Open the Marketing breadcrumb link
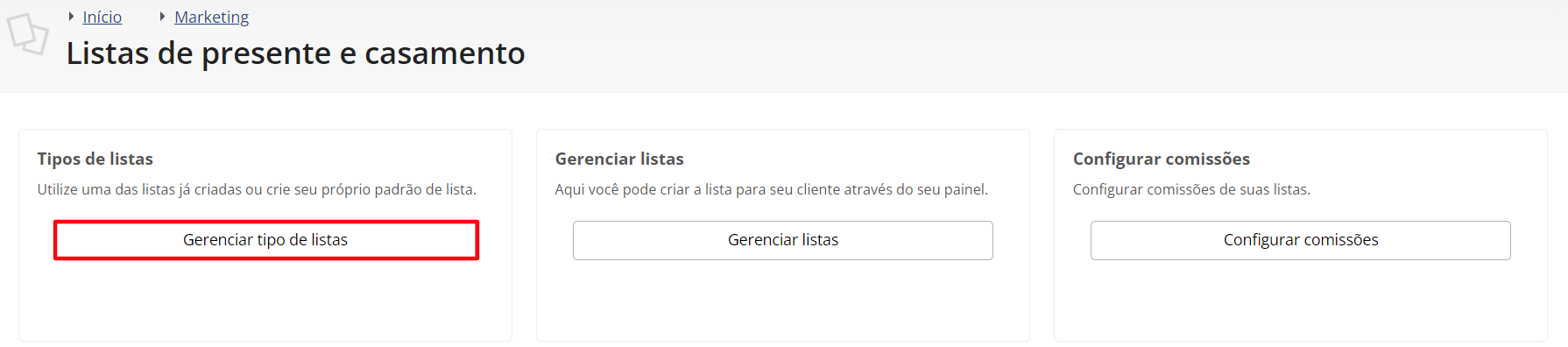The height and width of the screenshot is (347, 1568). click(211, 17)
